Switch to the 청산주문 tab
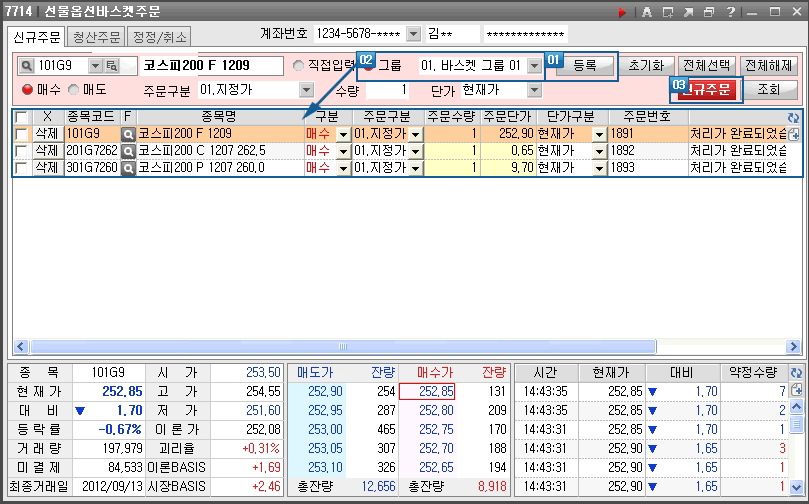The height and width of the screenshot is (504, 809). 96,37
